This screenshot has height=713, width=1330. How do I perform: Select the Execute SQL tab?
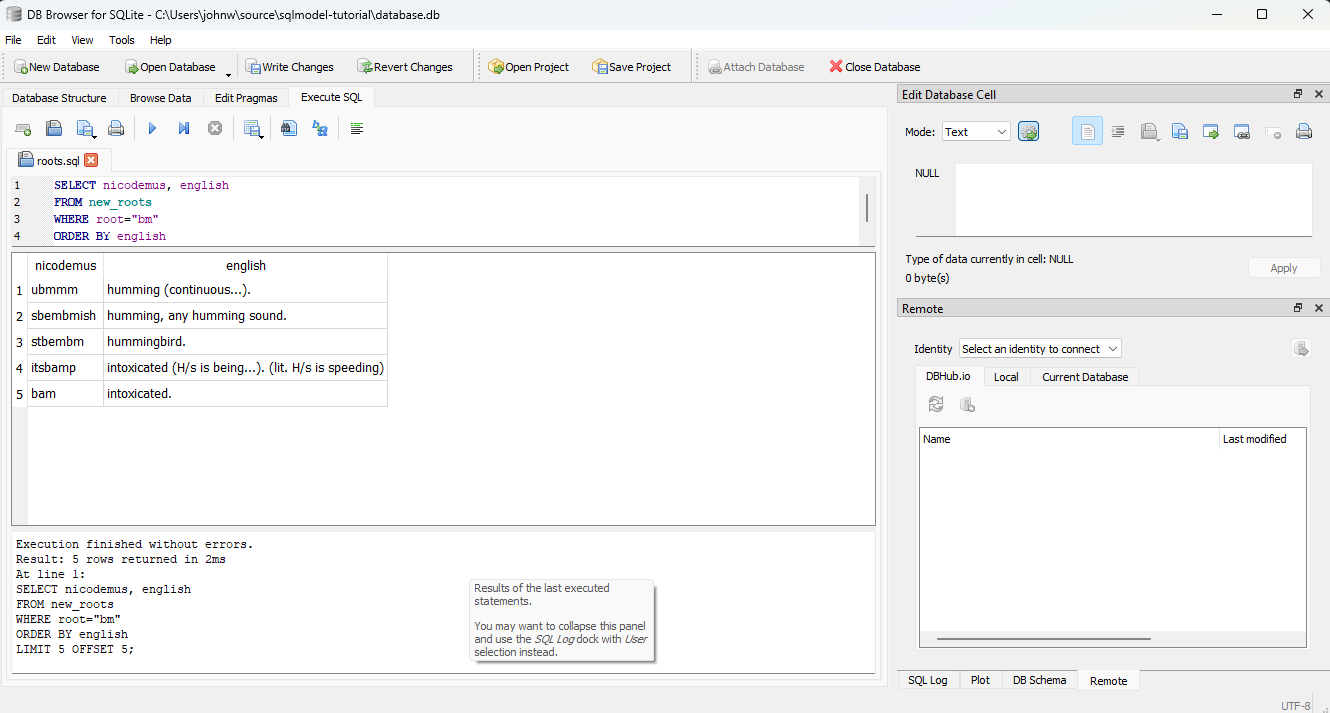click(x=332, y=97)
